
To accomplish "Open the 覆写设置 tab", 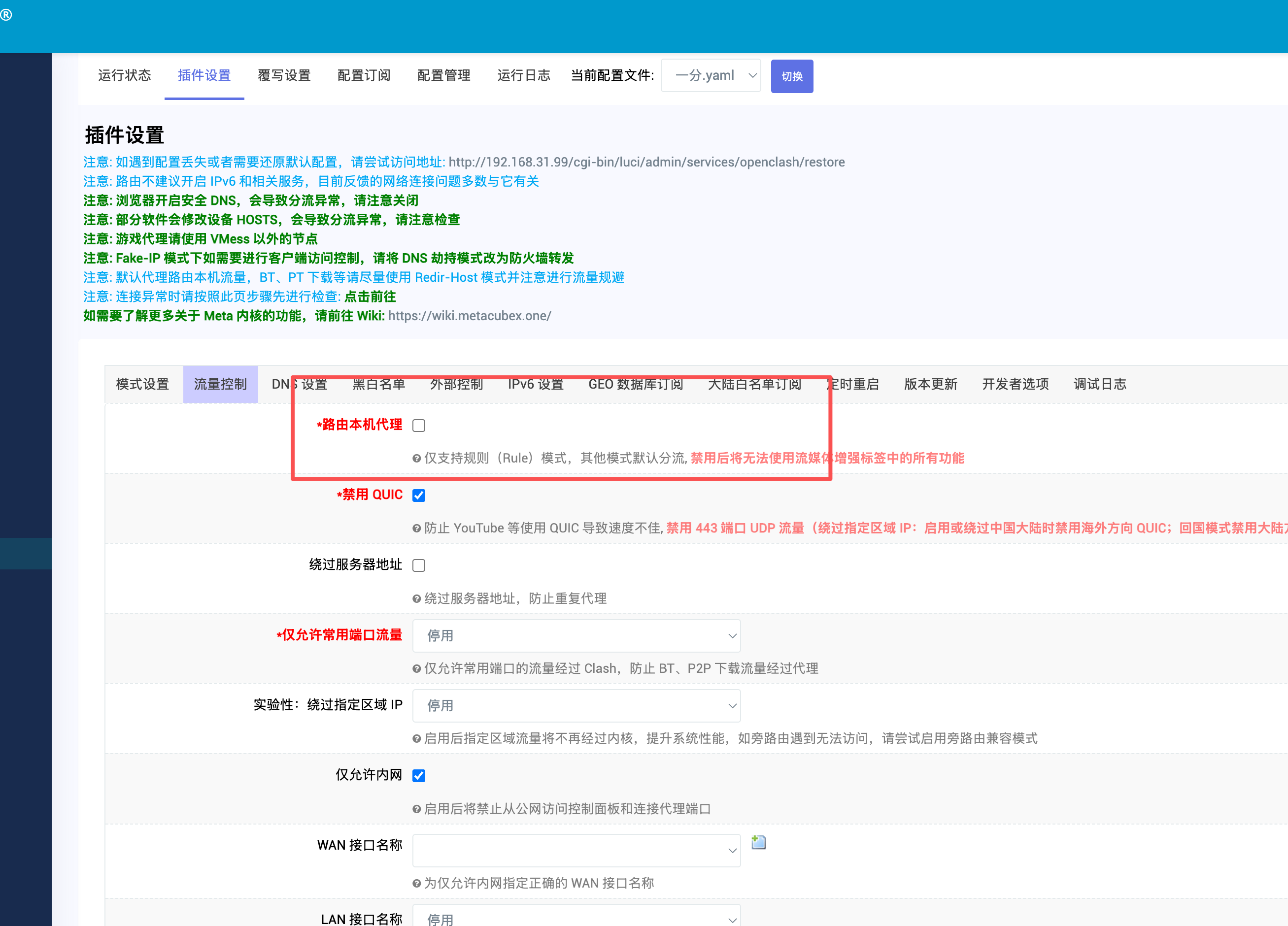I will tap(284, 75).
